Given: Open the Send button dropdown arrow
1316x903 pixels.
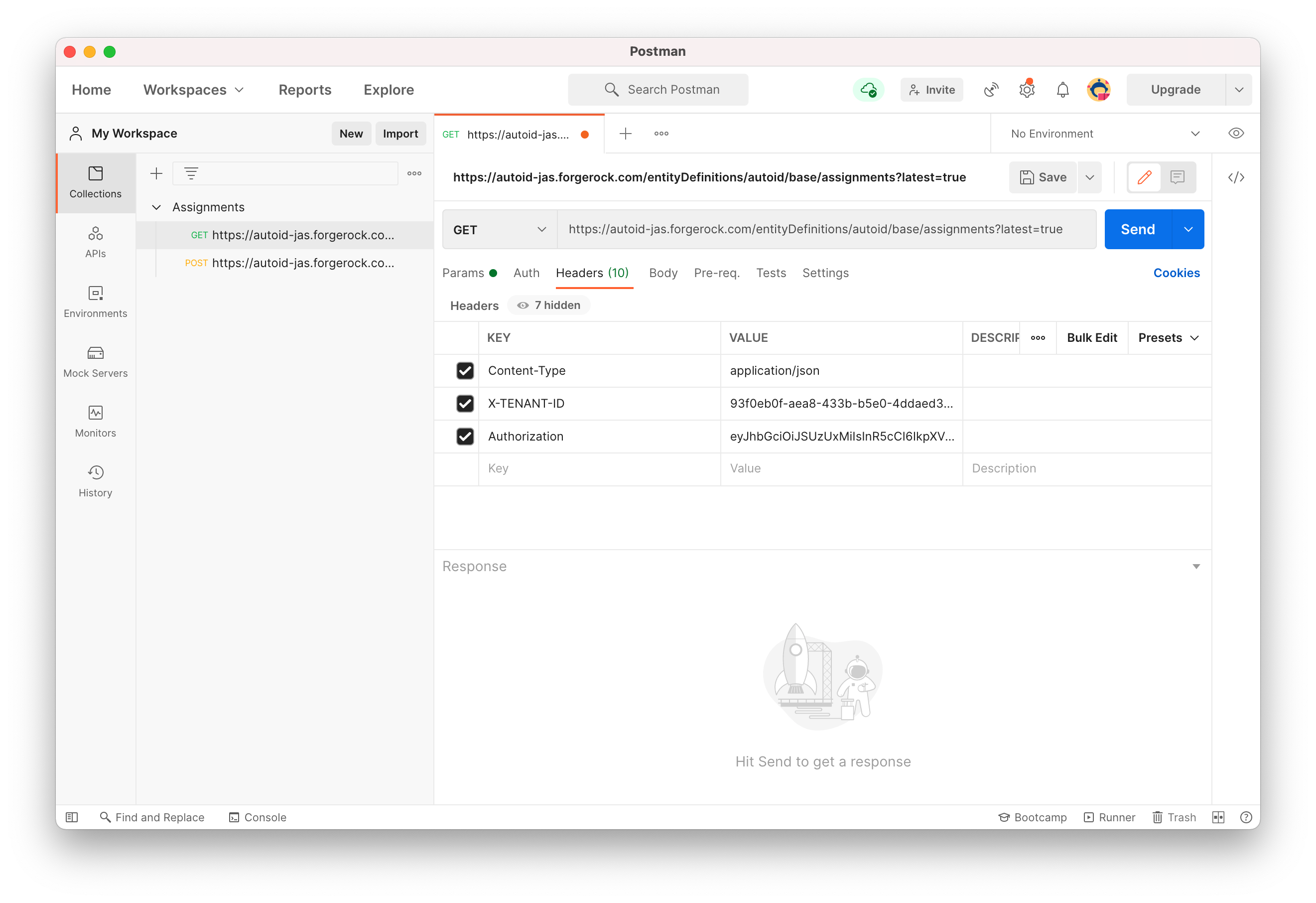Looking at the screenshot, I should tap(1188, 229).
